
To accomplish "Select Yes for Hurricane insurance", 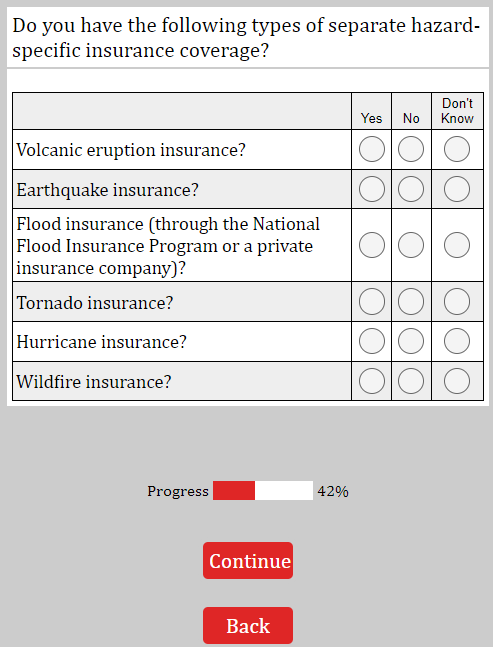I will [372, 341].
